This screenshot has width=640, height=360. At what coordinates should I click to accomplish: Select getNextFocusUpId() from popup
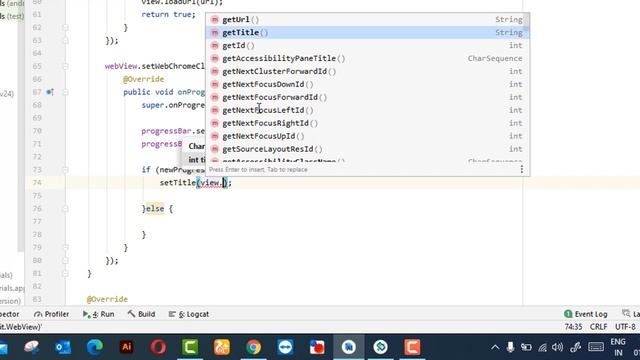pos(366,136)
